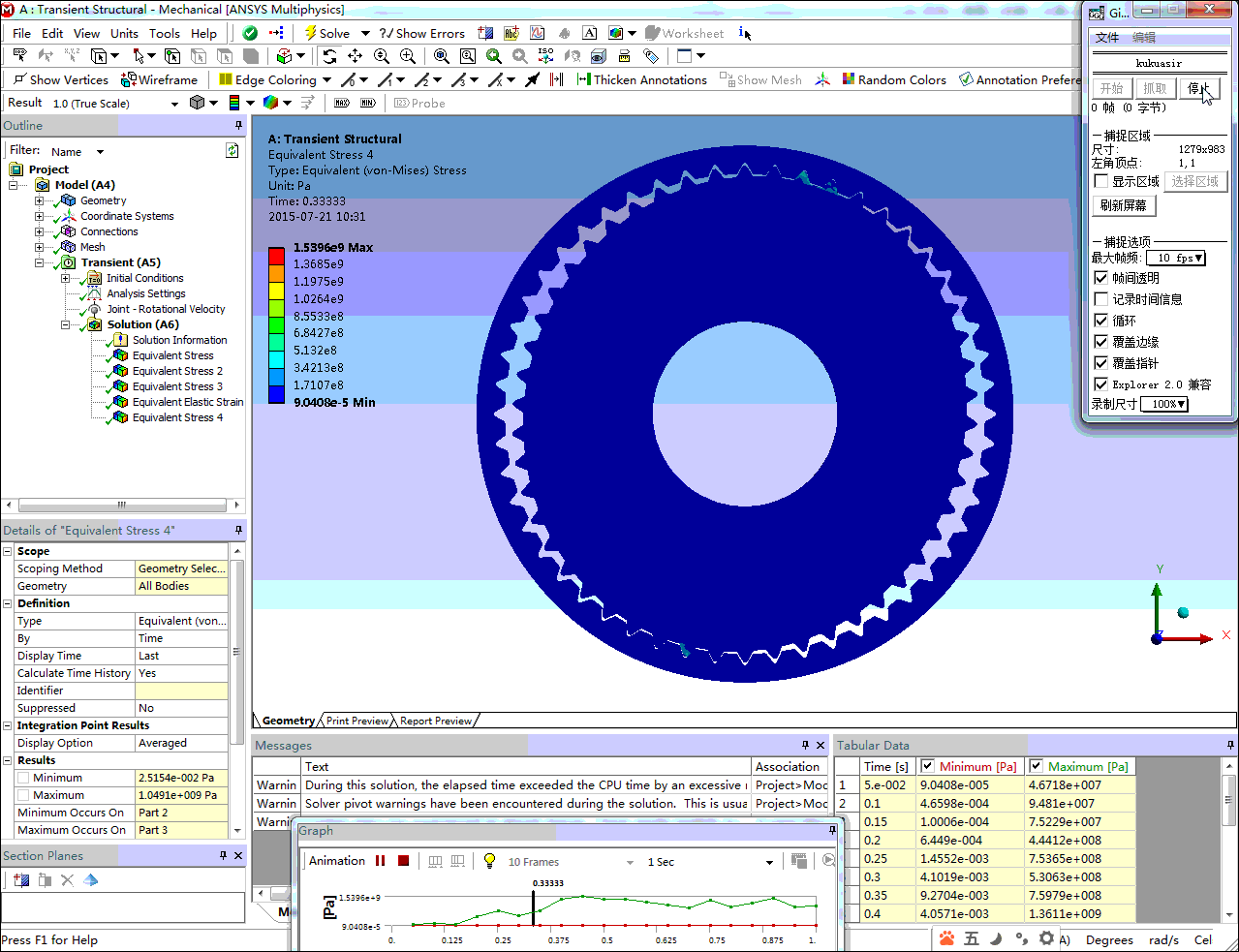This screenshot has width=1239, height=952.
Task: Toggle Explorer 2.0 兼容 checkbox
Action: pyautogui.click(x=1100, y=384)
